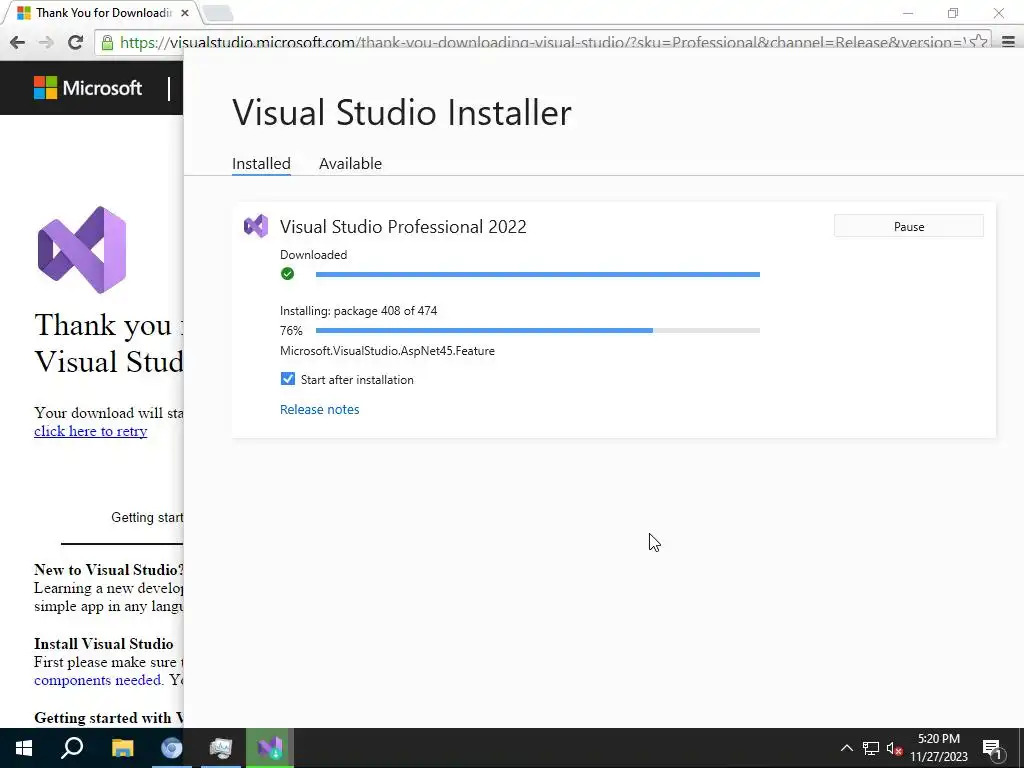1024x768 pixels.
Task: Switch to Chromium browser in the taskbar
Action: [172, 748]
